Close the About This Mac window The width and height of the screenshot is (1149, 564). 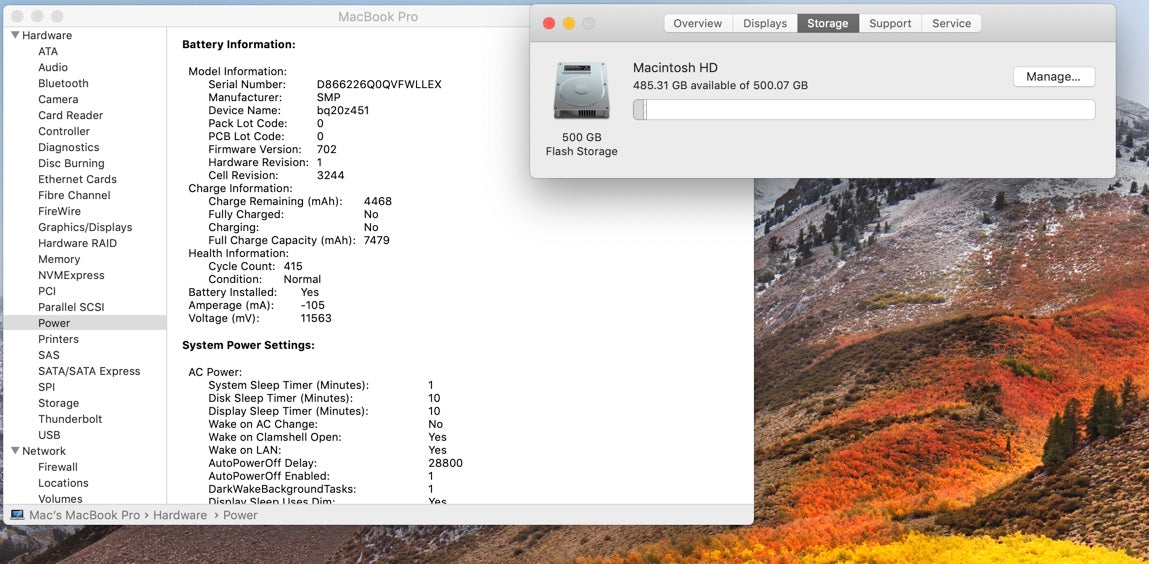[x=548, y=23]
